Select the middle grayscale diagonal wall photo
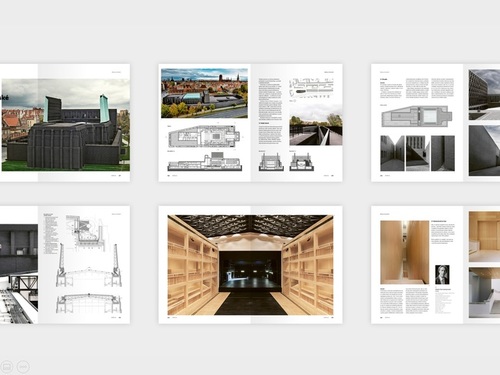500x375 pixels. pyautogui.click(x=417, y=153)
